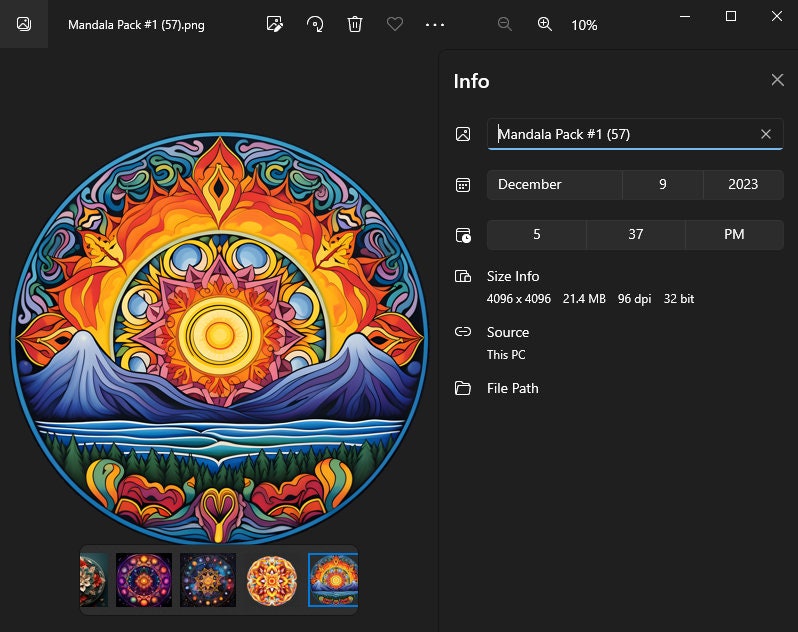Click the Edit image icon
The height and width of the screenshot is (632, 798).
274,24
